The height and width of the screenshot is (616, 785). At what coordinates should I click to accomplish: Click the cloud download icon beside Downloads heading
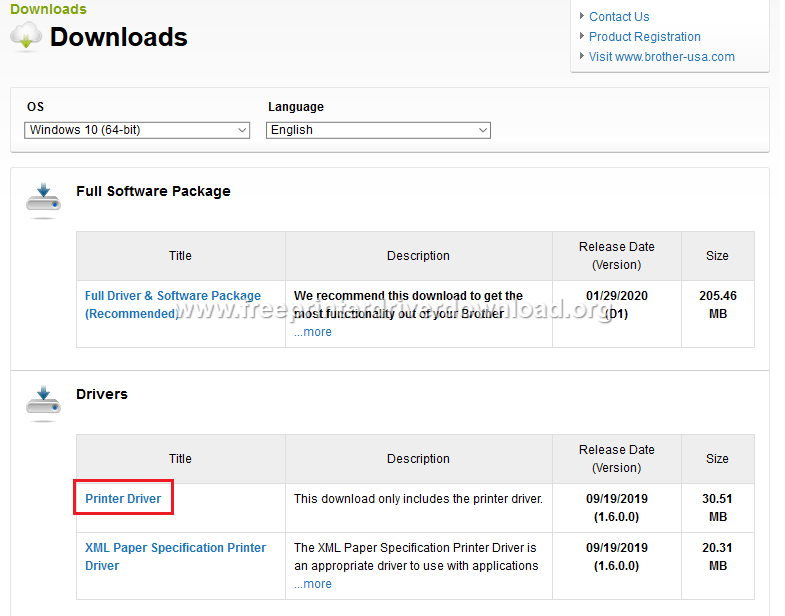[x=26, y=37]
